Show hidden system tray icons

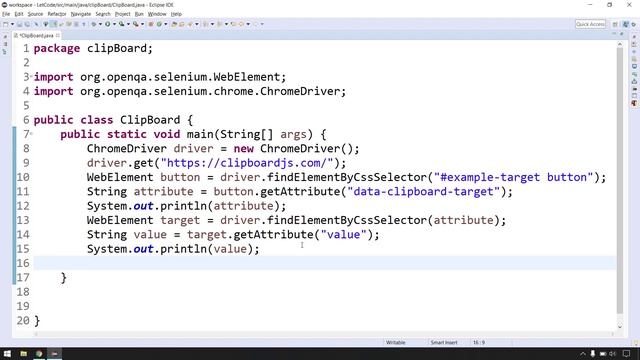pos(582,353)
